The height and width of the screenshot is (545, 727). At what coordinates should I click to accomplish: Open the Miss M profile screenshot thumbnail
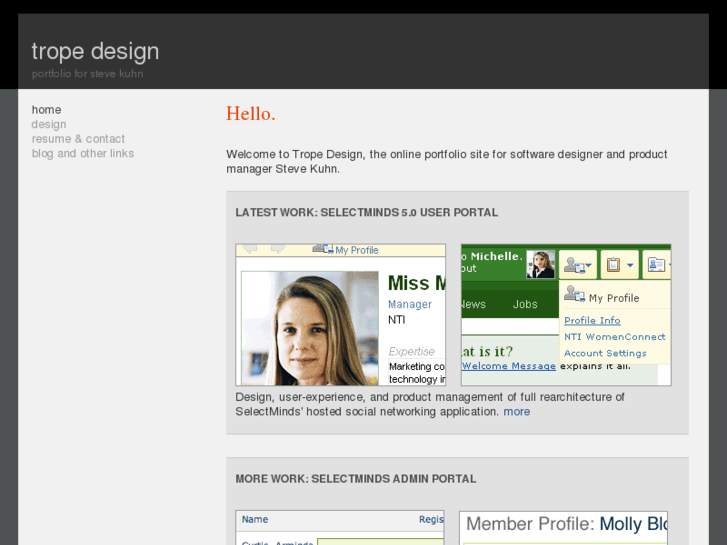click(x=341, y=315)
